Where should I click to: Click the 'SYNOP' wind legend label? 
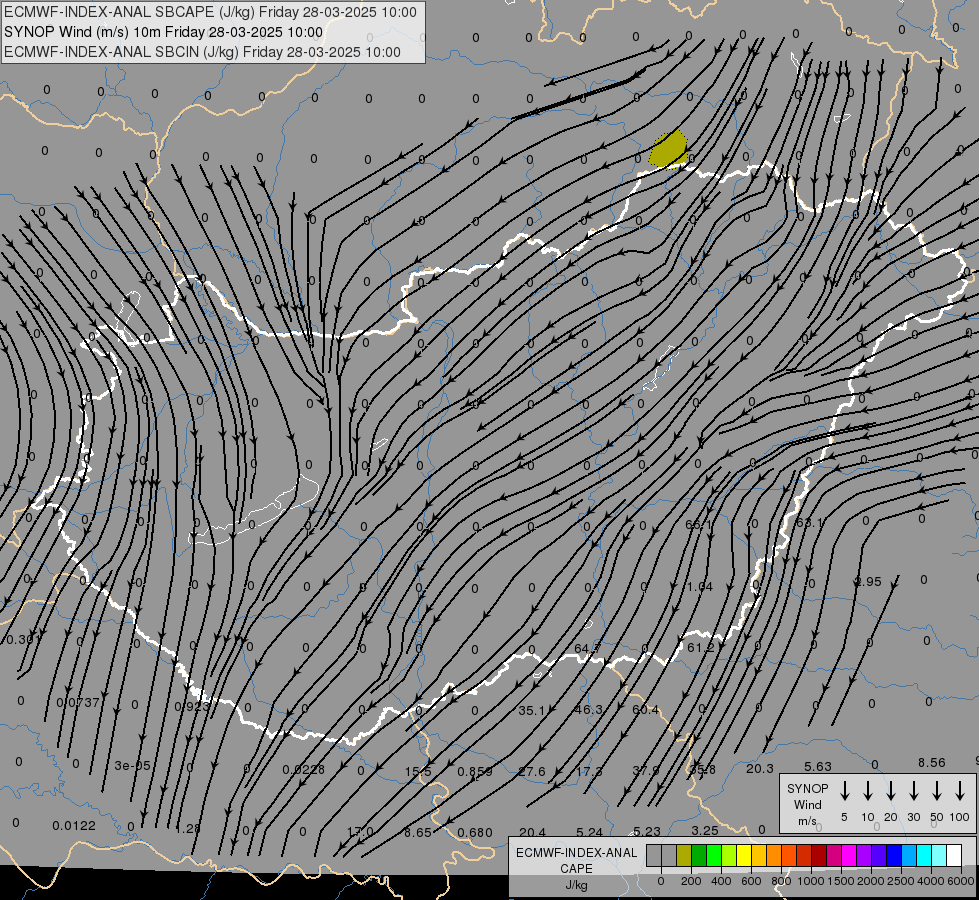pyautogui.click(x=807, y=788)
